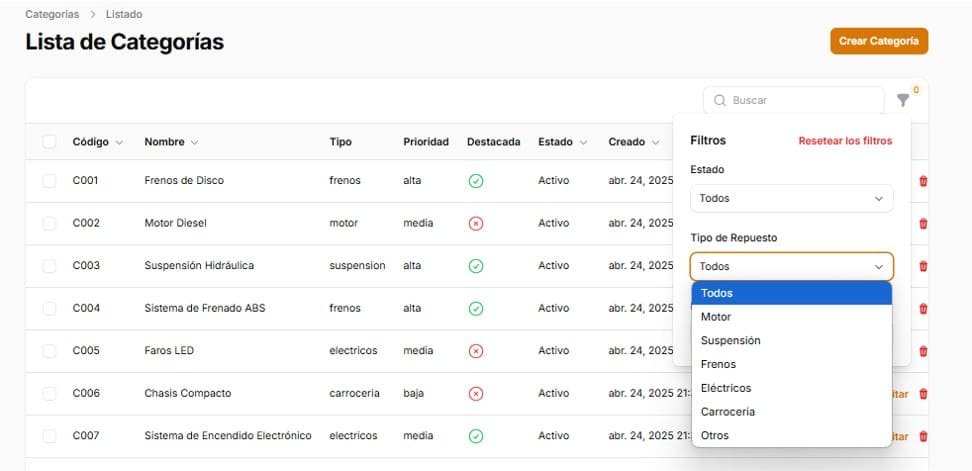This screenshot has height=471, width=972.
Task: Check the box for row C003
Action: click(x=49, y=266)
